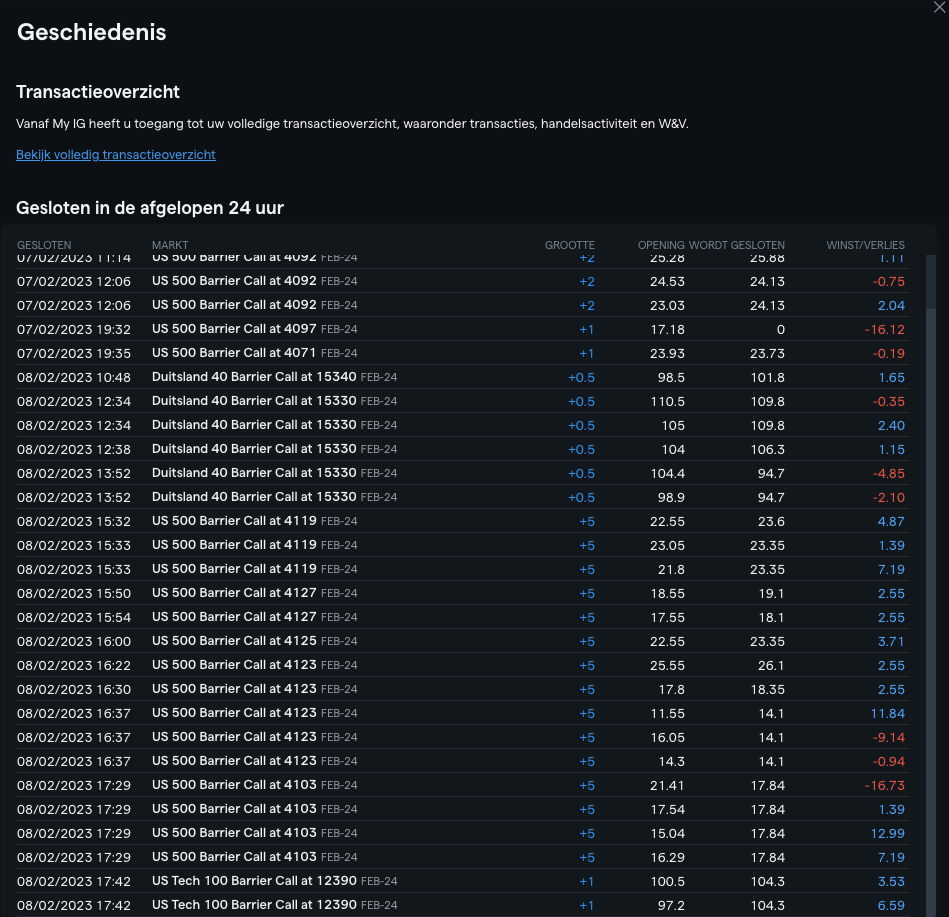This screenshot has height=917, width=949.
Task: Open the 'Bekijk volledig transactieoverzicht' link
Action: click(116, 155)
